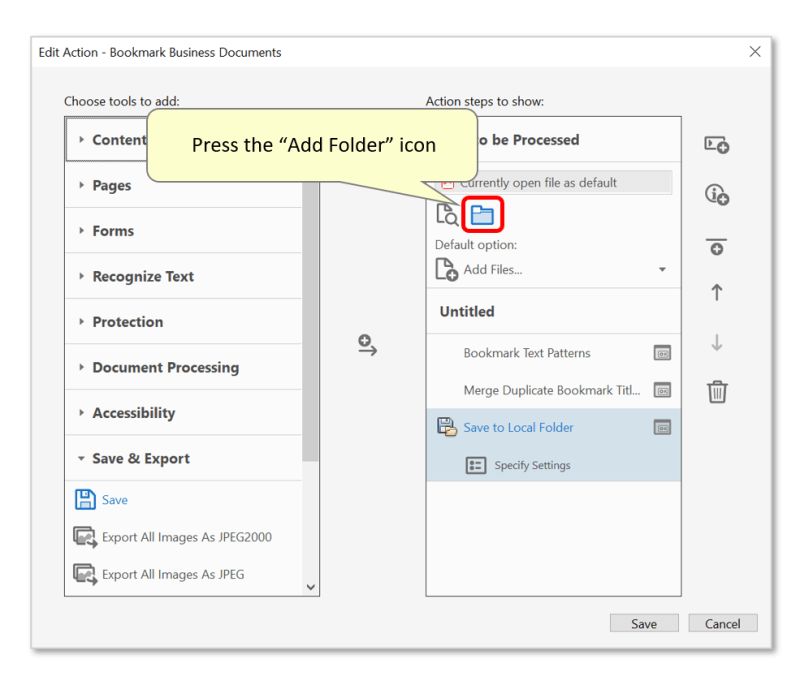Click arrow to add tool to action
800x685 pixels.
pos(367,346)
